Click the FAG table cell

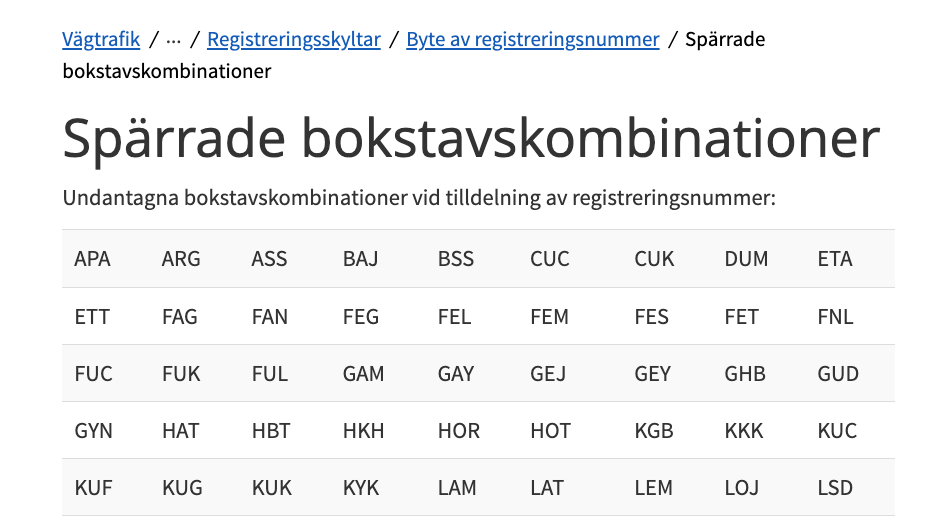(x=180, y=317)
